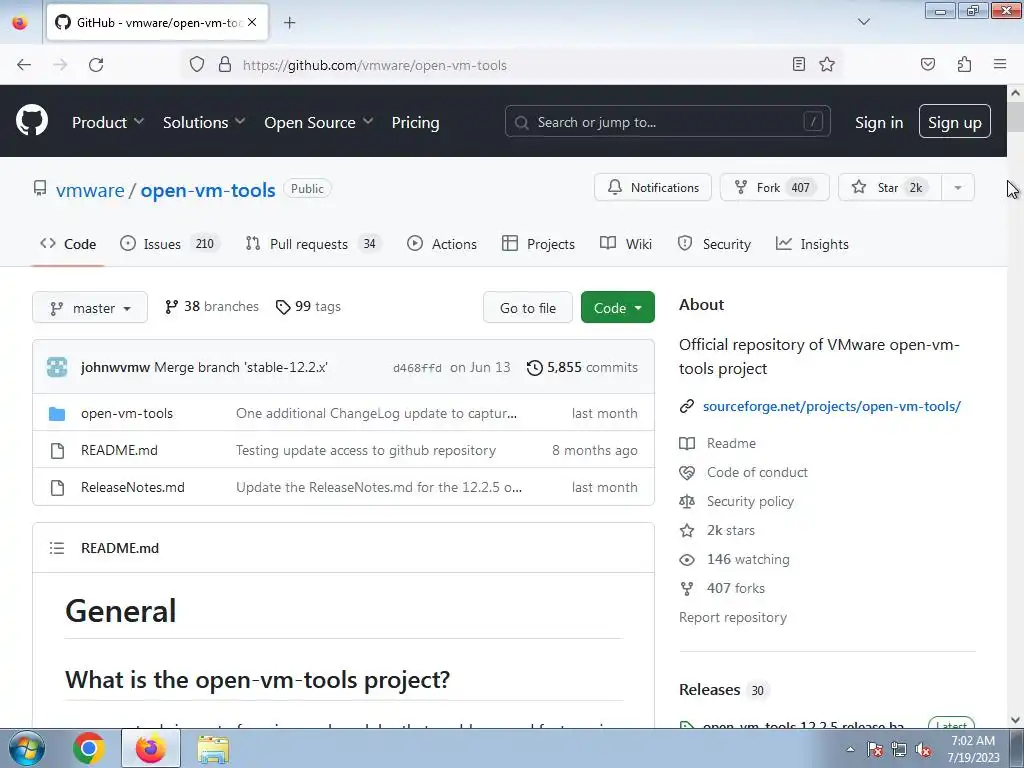View the 407 forks link
Screen dimensions: 1024x768
(x=735, y=588)
